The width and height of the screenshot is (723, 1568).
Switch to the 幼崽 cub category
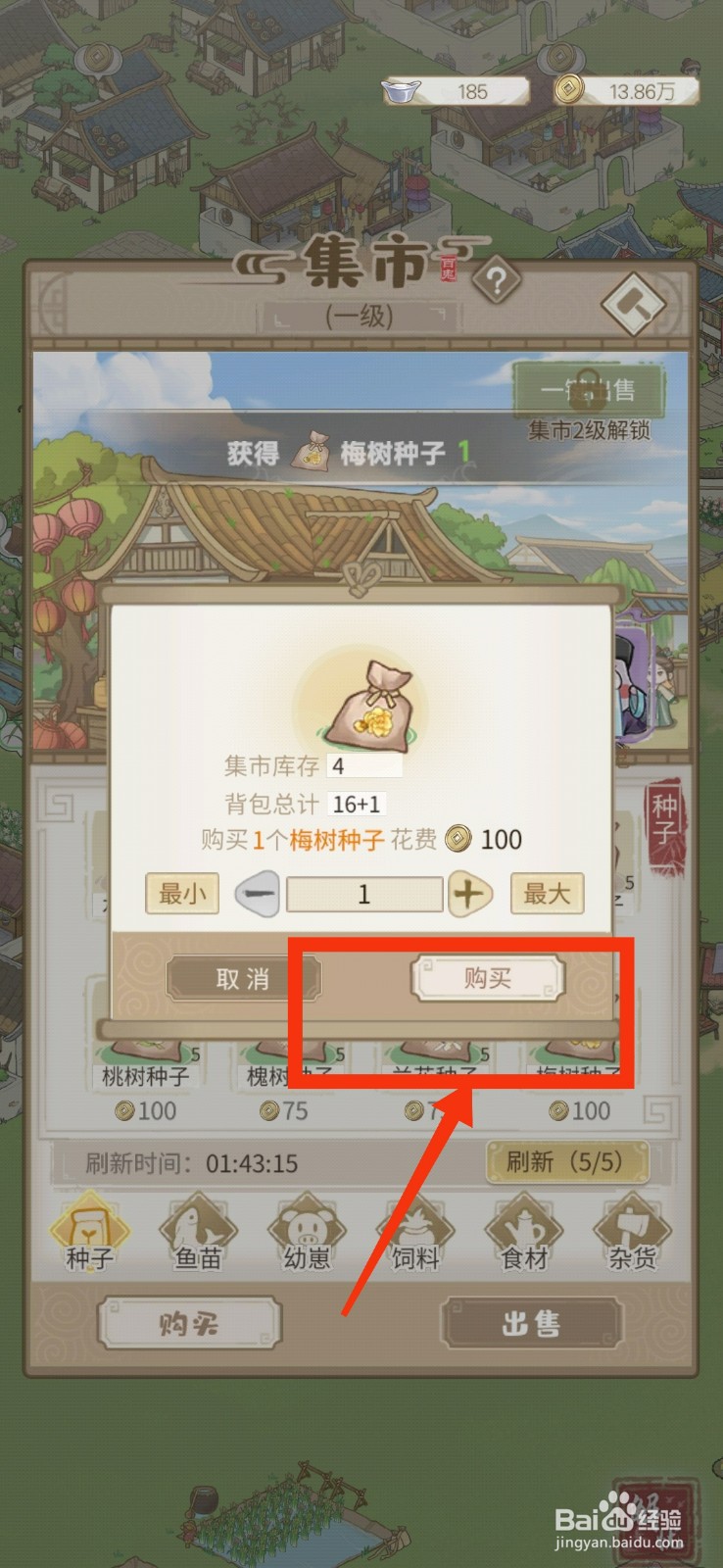click(x=307, y=1233)
